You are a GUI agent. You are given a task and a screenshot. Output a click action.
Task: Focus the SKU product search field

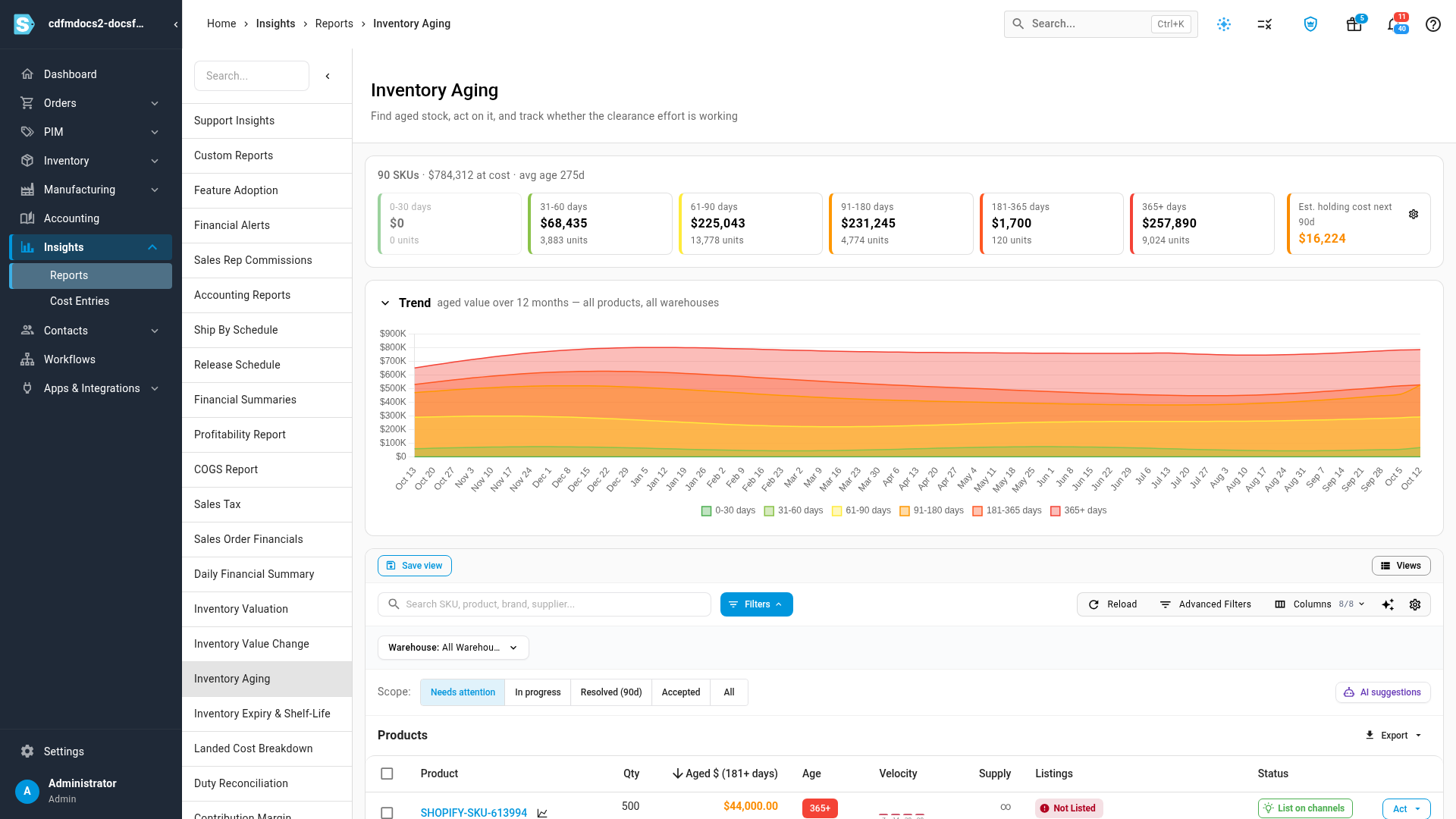(544, 604)
